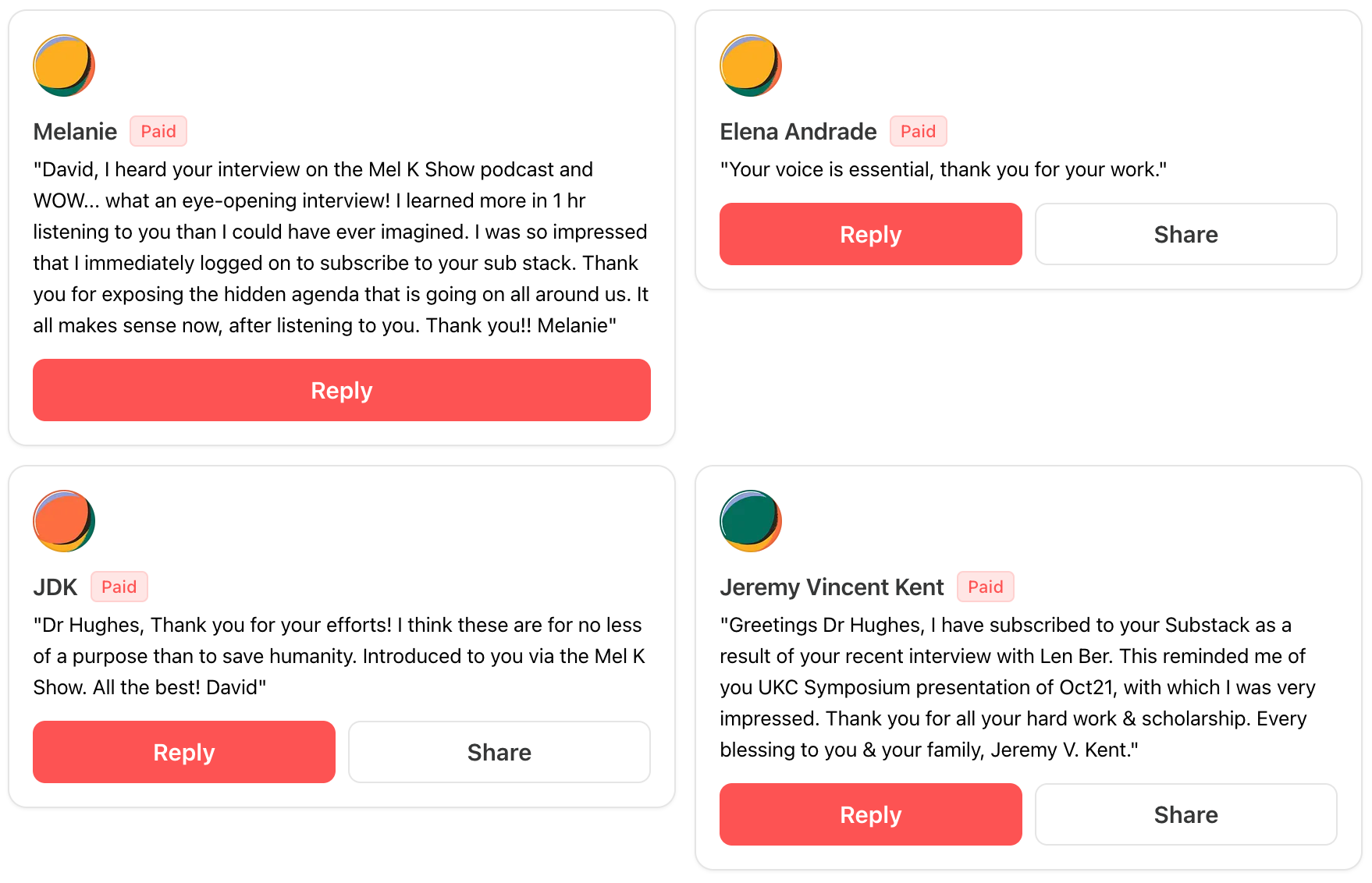The height and width of the screenshot is (883, 1372).
Task: Click the Paid badge beside JDK
Action: (x=119, y=587)
